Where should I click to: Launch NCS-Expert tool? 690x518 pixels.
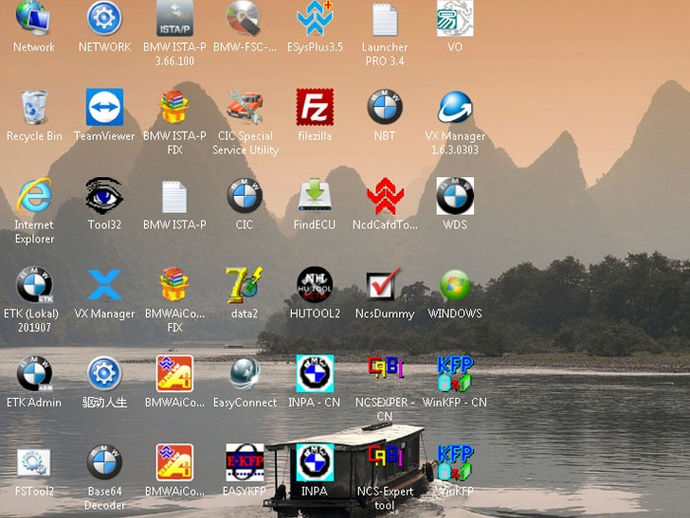click(x=385, y=457)
